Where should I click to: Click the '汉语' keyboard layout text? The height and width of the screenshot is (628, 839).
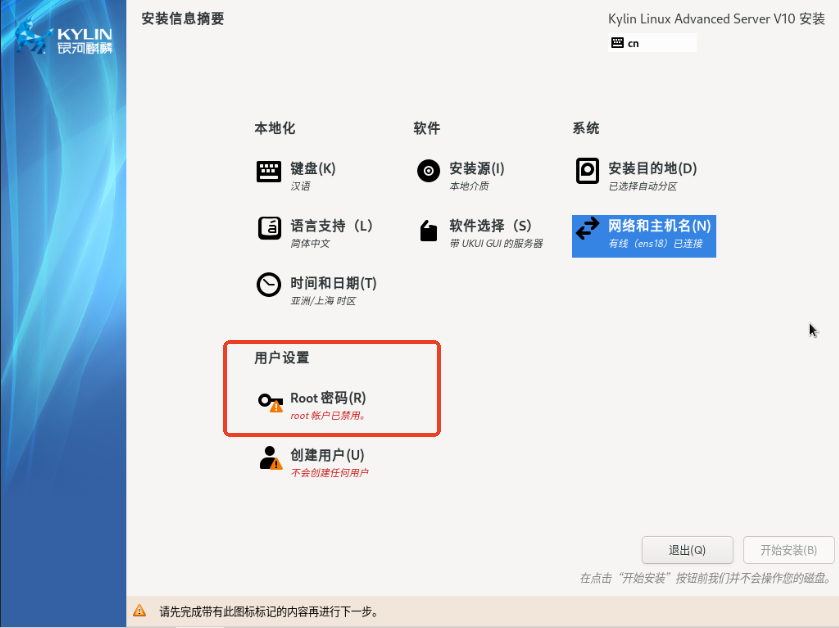coord(300,186)
